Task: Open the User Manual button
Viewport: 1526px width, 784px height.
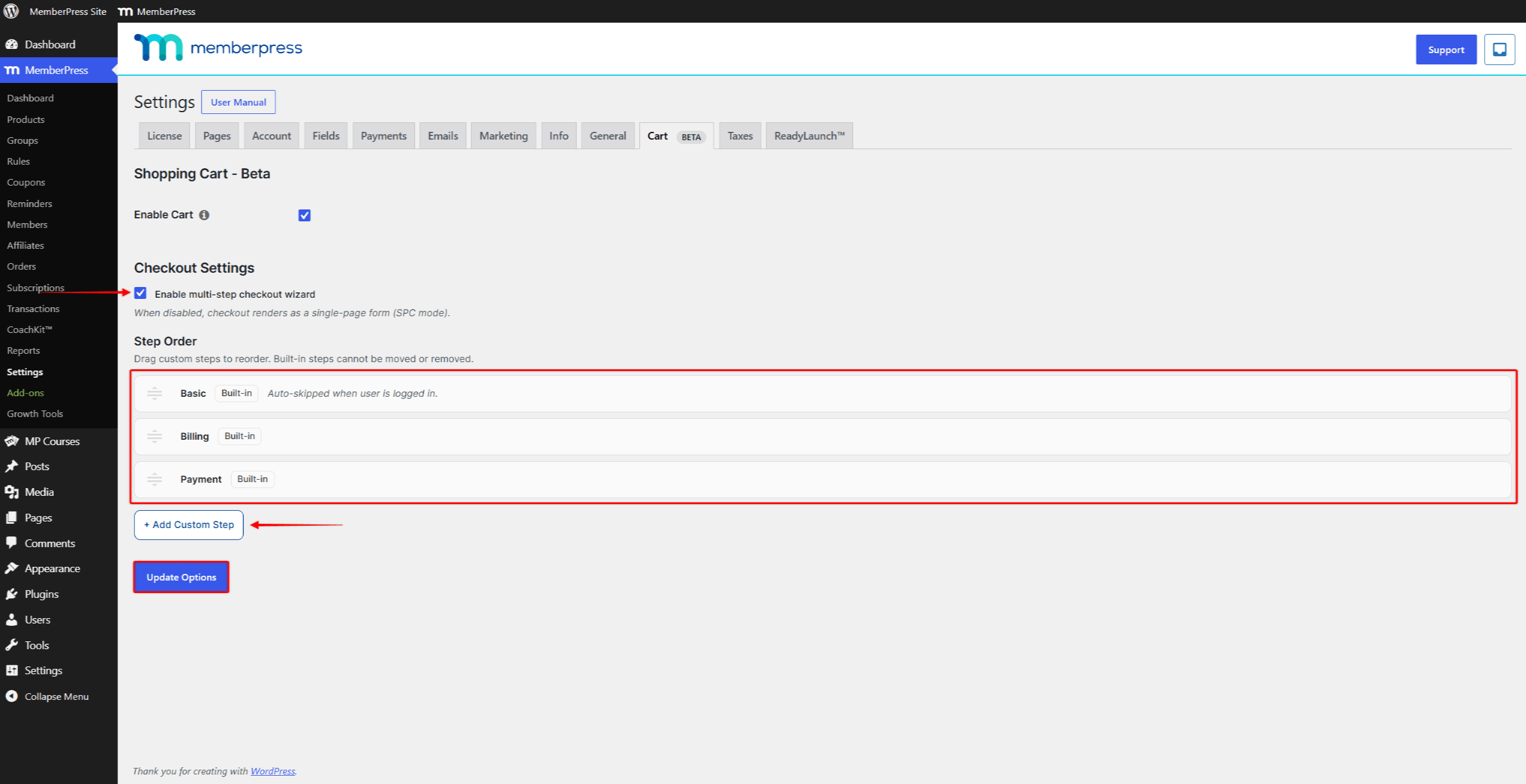Action: coord(238,102)
